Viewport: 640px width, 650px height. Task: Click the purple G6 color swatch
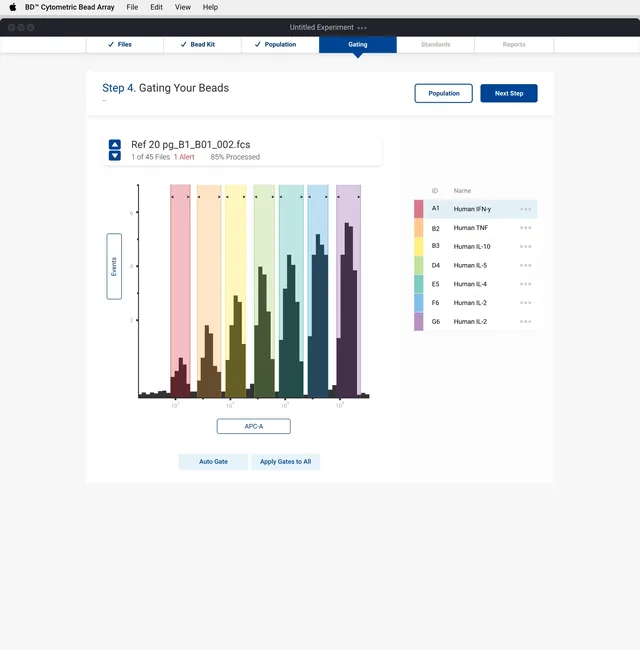[x=419, y=322]
